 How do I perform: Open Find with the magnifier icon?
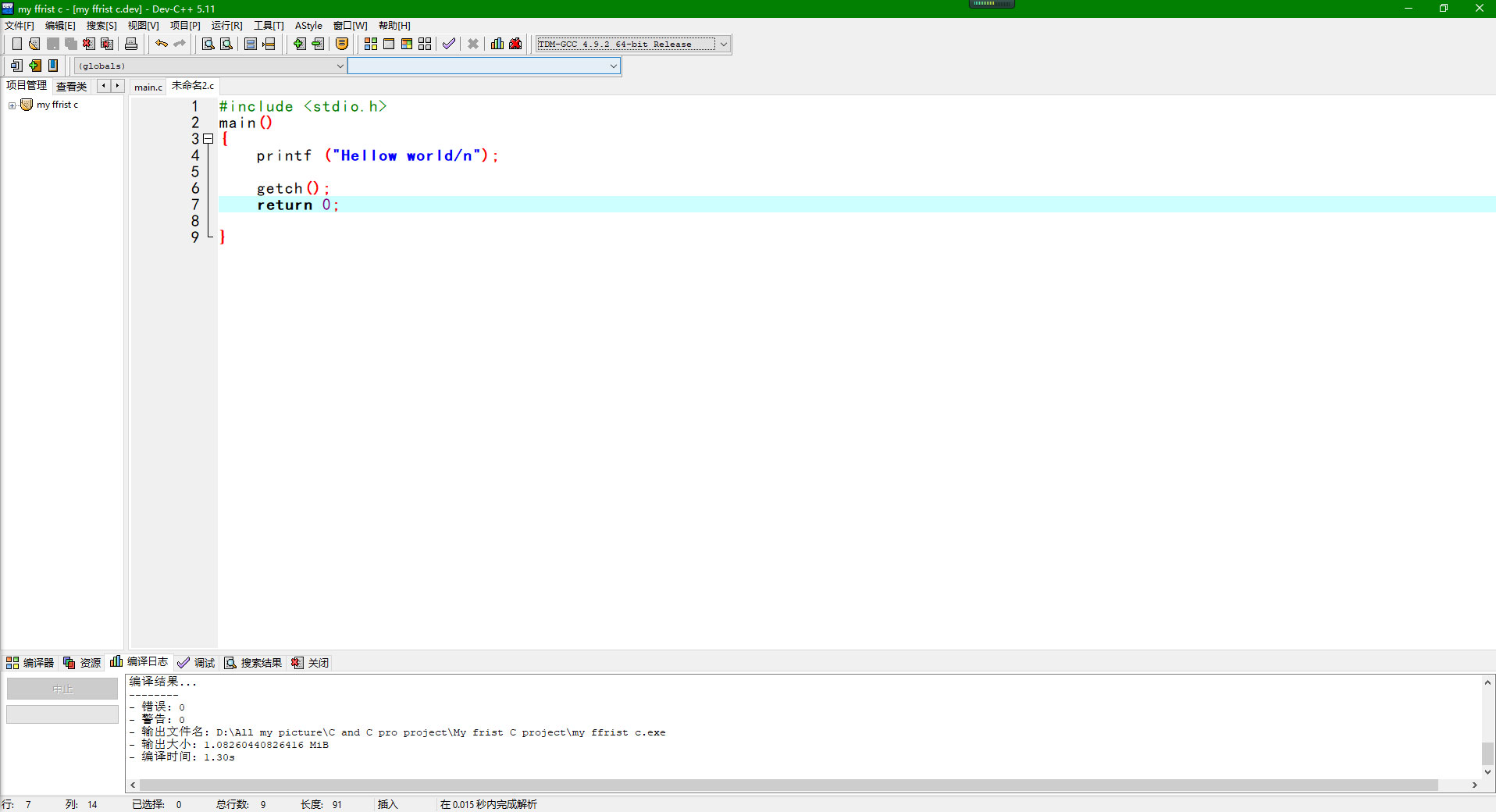pos(208,44)
